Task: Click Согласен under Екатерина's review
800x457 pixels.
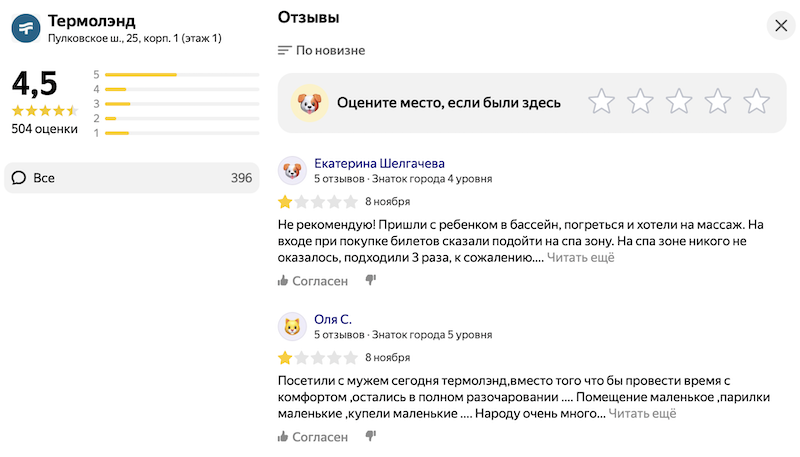Action: 312,281
